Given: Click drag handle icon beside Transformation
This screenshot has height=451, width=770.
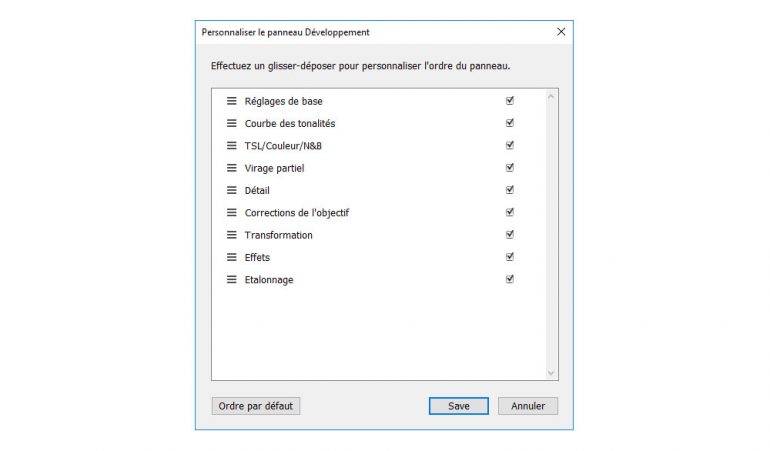Looking at the screenshot, I should point(231,235).
